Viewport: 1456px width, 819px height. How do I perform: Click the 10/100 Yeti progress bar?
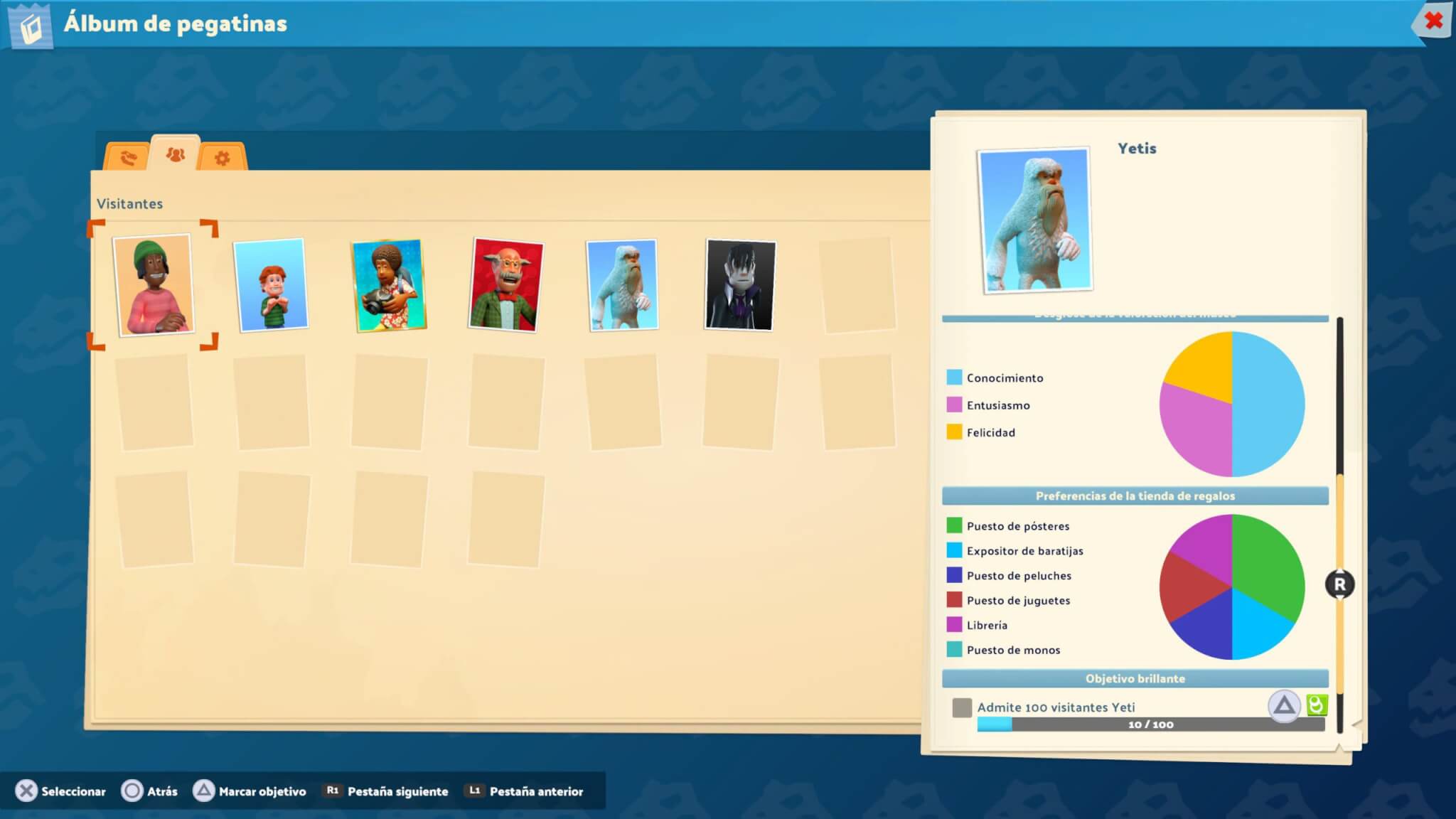(x=1150, y=724)
